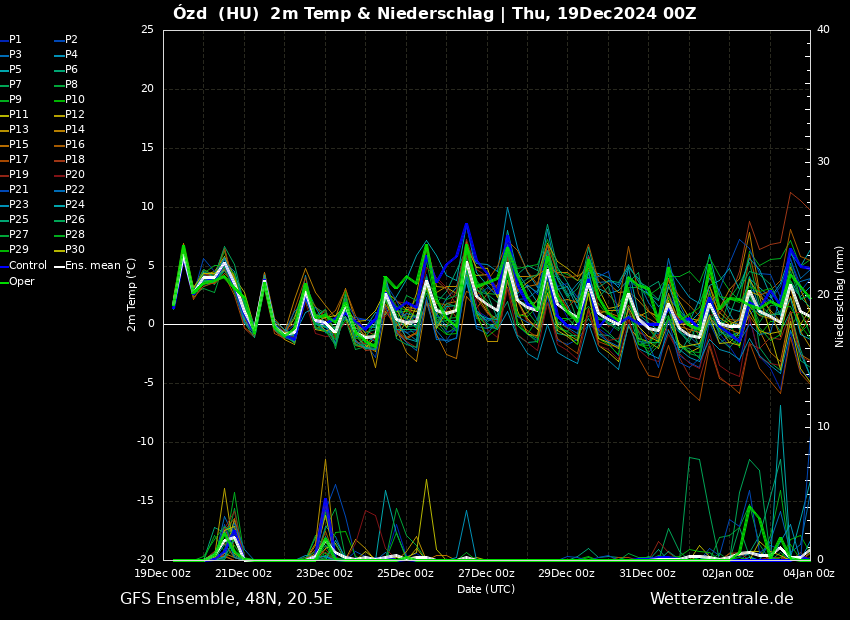
Task: Click the Date (UTC) axis label
Action: point(486,589)
